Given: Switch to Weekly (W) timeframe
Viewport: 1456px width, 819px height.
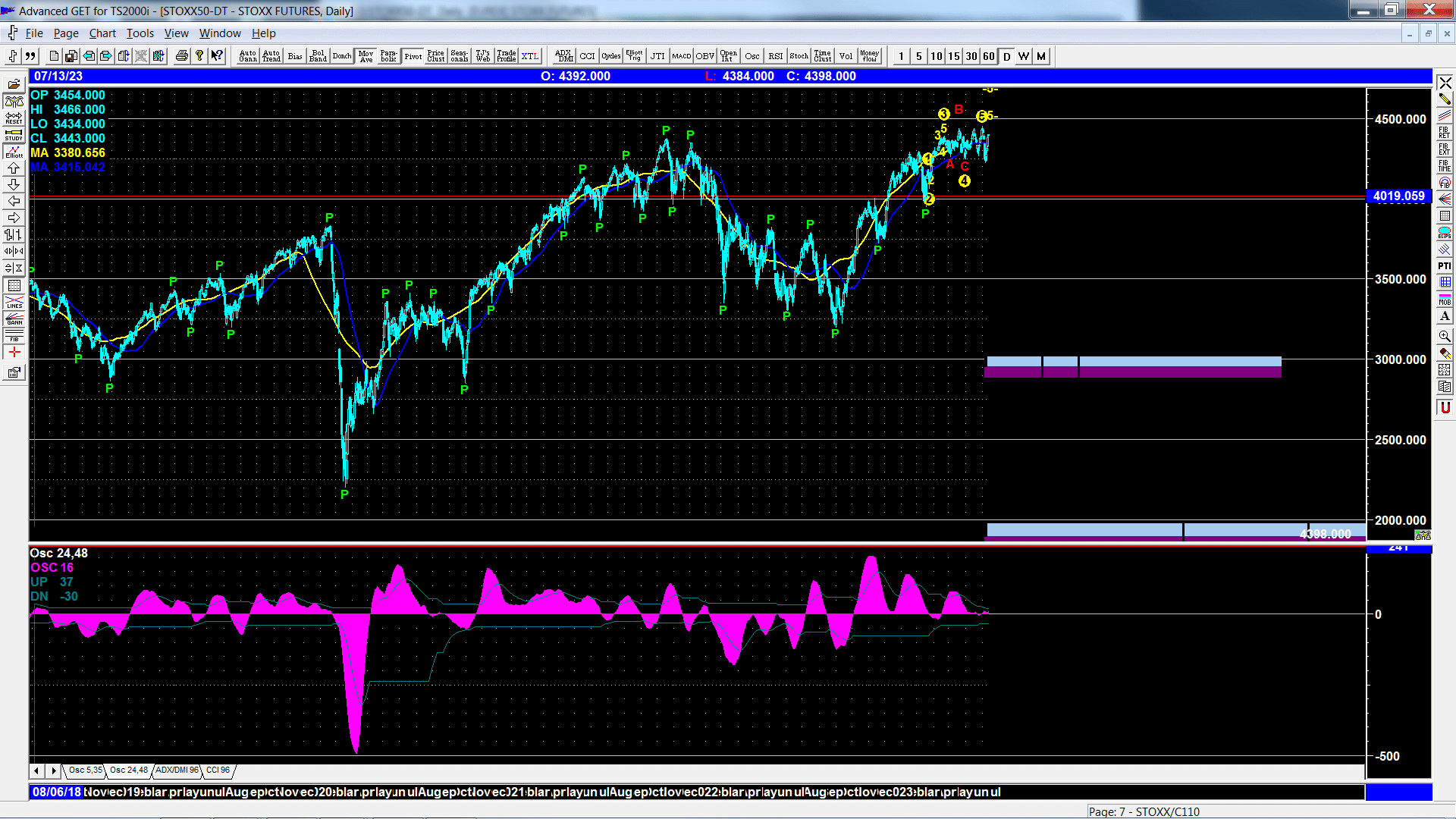Looking at the screenshot, I should tap(1024, 56).
